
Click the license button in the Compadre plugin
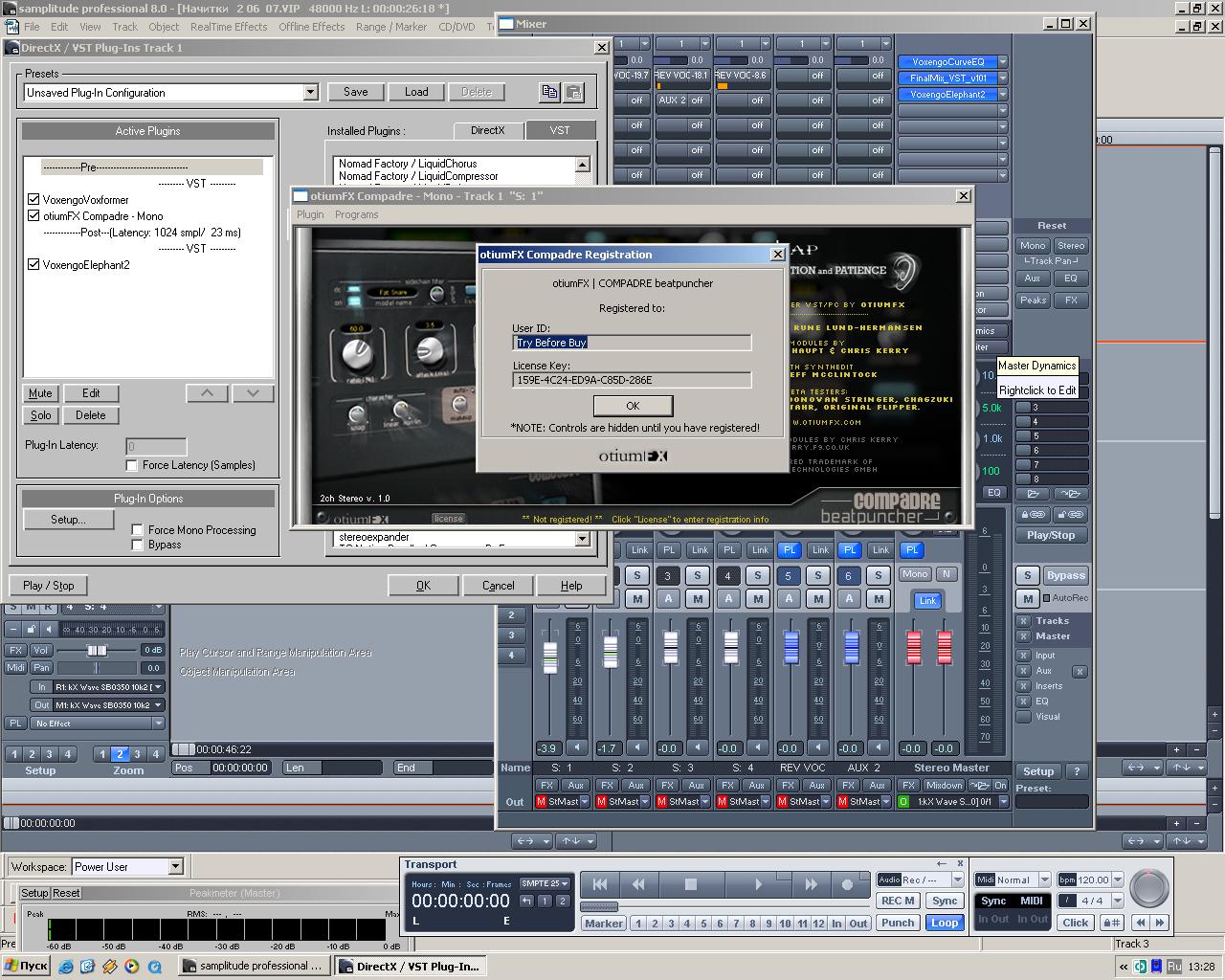point(448,519)
